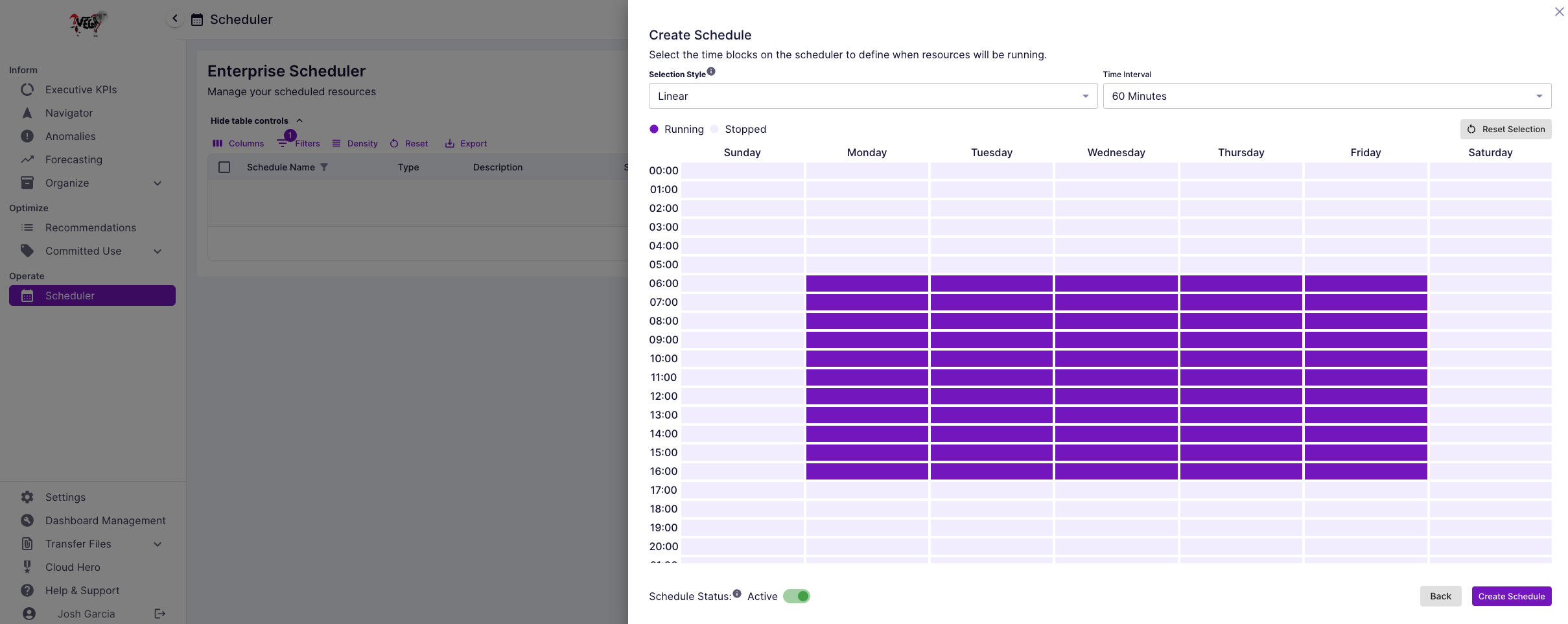The height and width of the screenshot is (624, 1568).
Task: Click the Back button
Action: click(1440, 596)
